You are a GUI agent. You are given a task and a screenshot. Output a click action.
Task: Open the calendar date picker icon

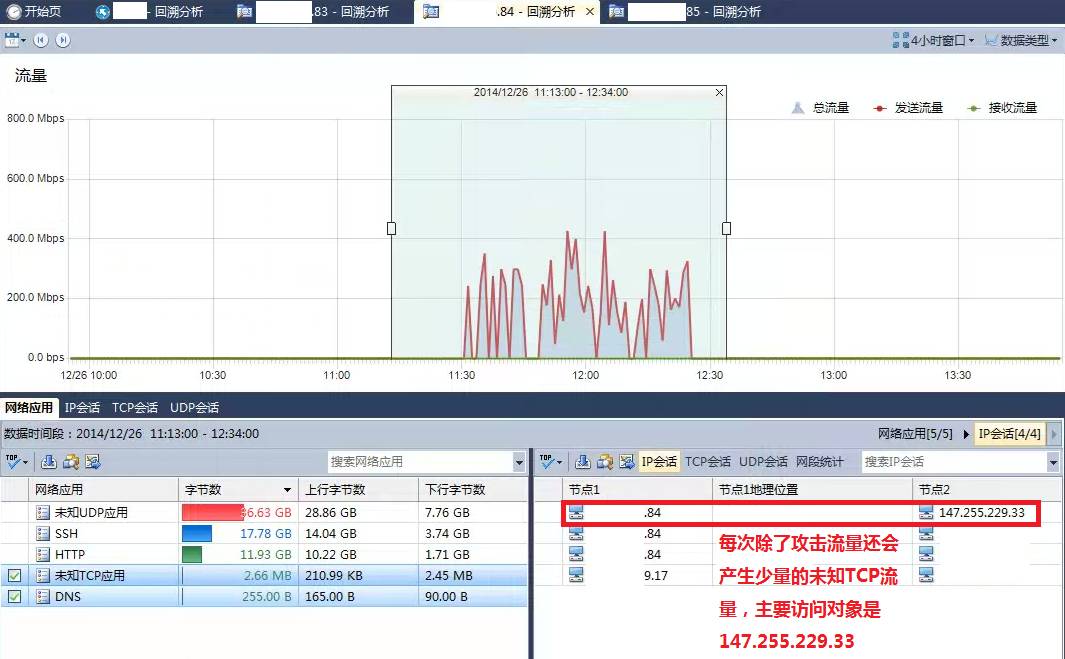pyautogui.click(x=12, y=41)
